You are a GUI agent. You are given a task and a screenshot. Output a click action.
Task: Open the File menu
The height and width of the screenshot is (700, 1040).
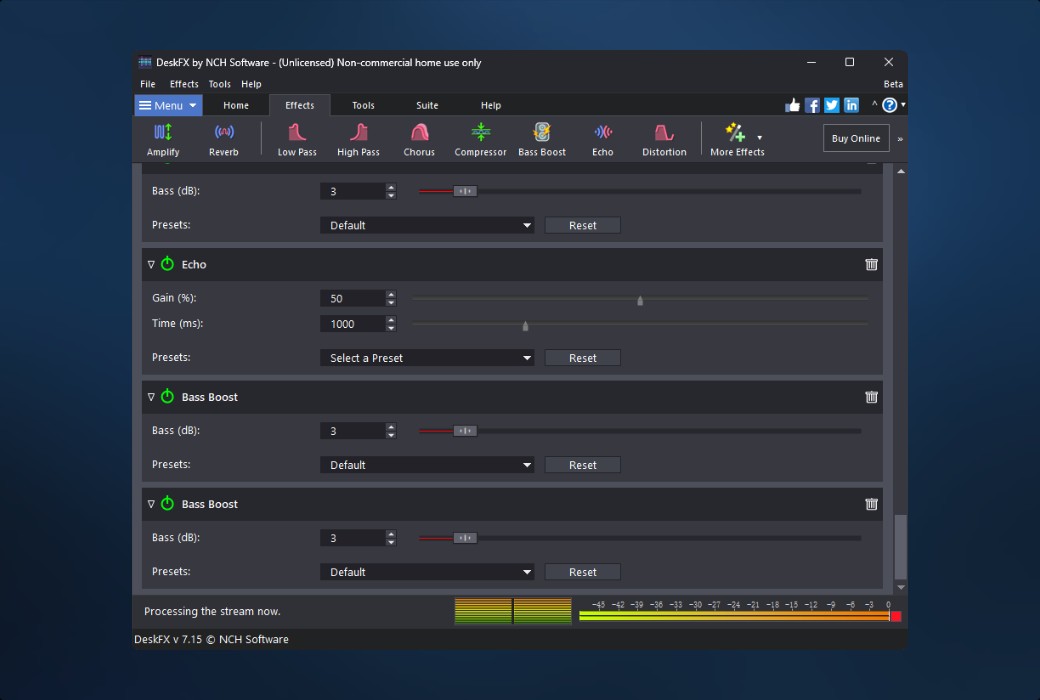click(x=148, y=84)
